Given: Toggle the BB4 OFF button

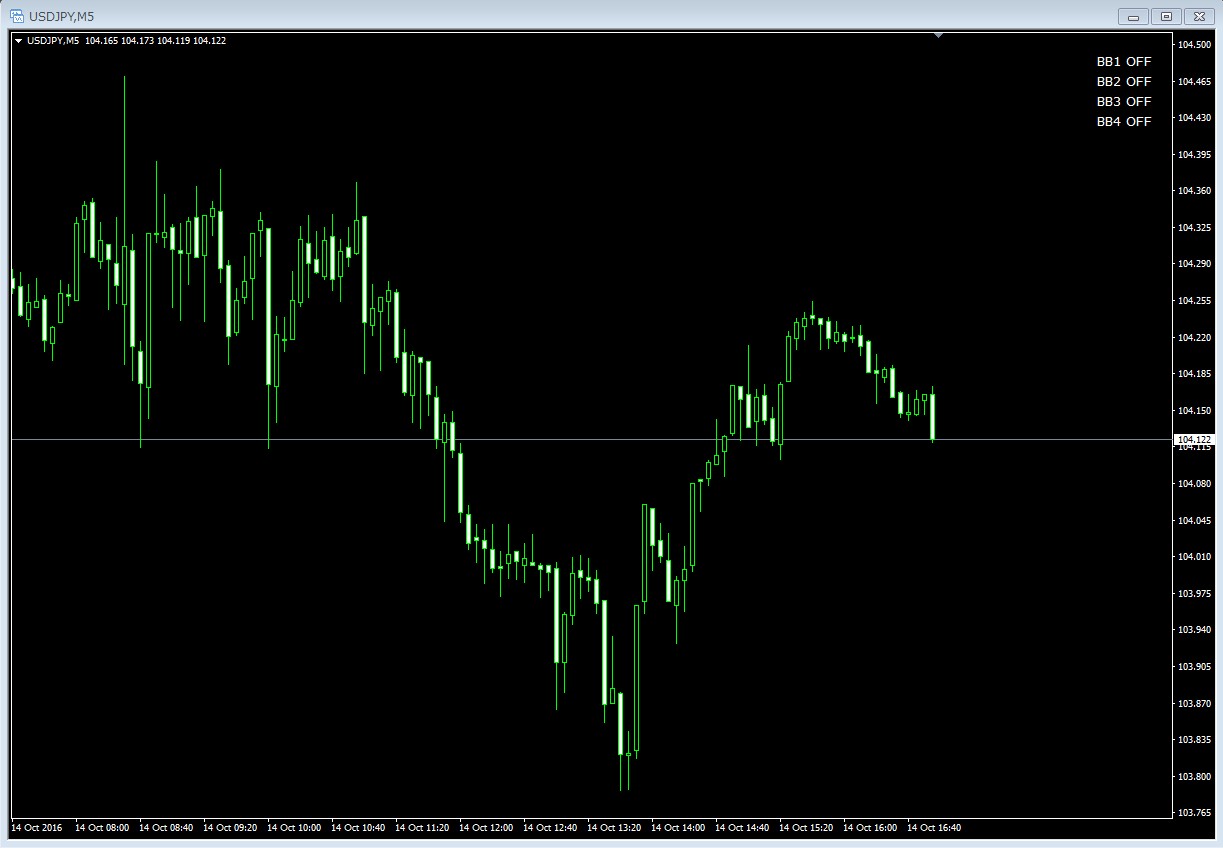Looking at the screenshot, I should pos(1124,122).
